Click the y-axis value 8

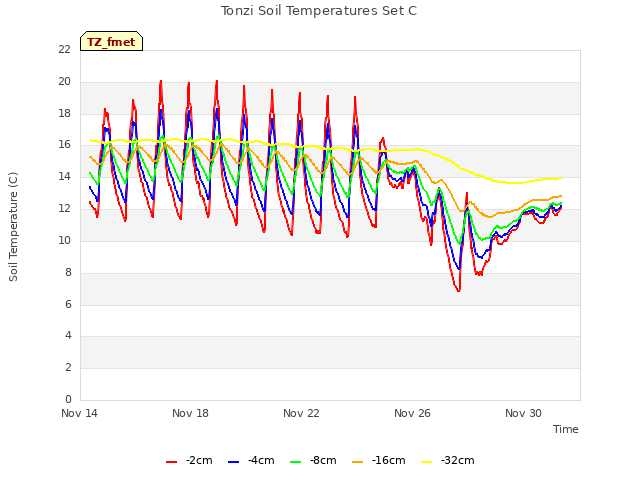point(68,272)
